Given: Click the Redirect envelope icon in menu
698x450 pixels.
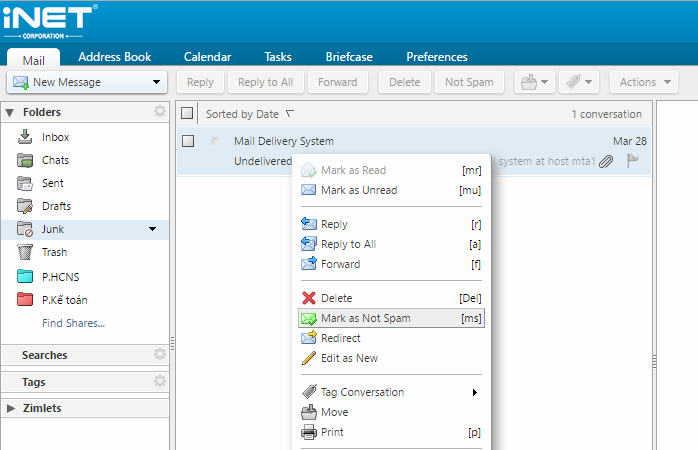Looking at the screenshot, I should [x=308, y=338].
